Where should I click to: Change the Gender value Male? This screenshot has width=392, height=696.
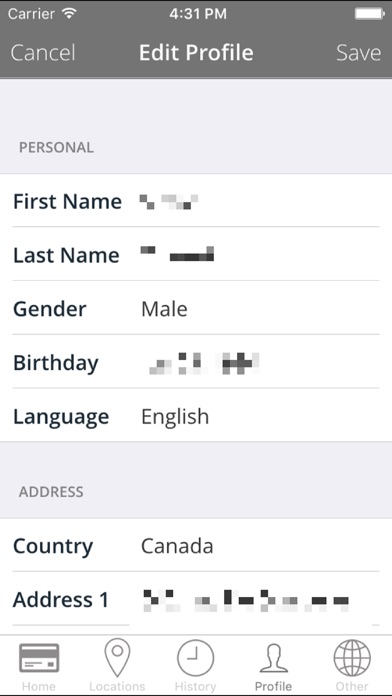[196, 308]
